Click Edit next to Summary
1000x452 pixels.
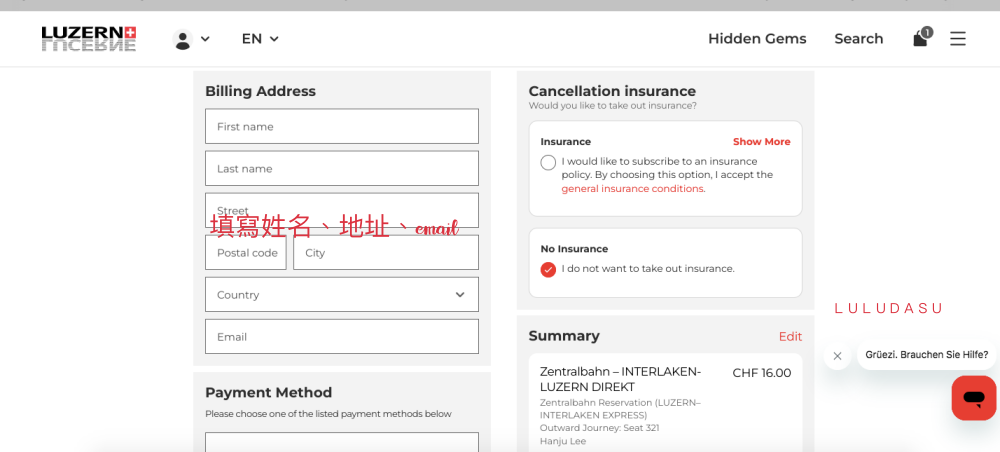coord(790,336)
